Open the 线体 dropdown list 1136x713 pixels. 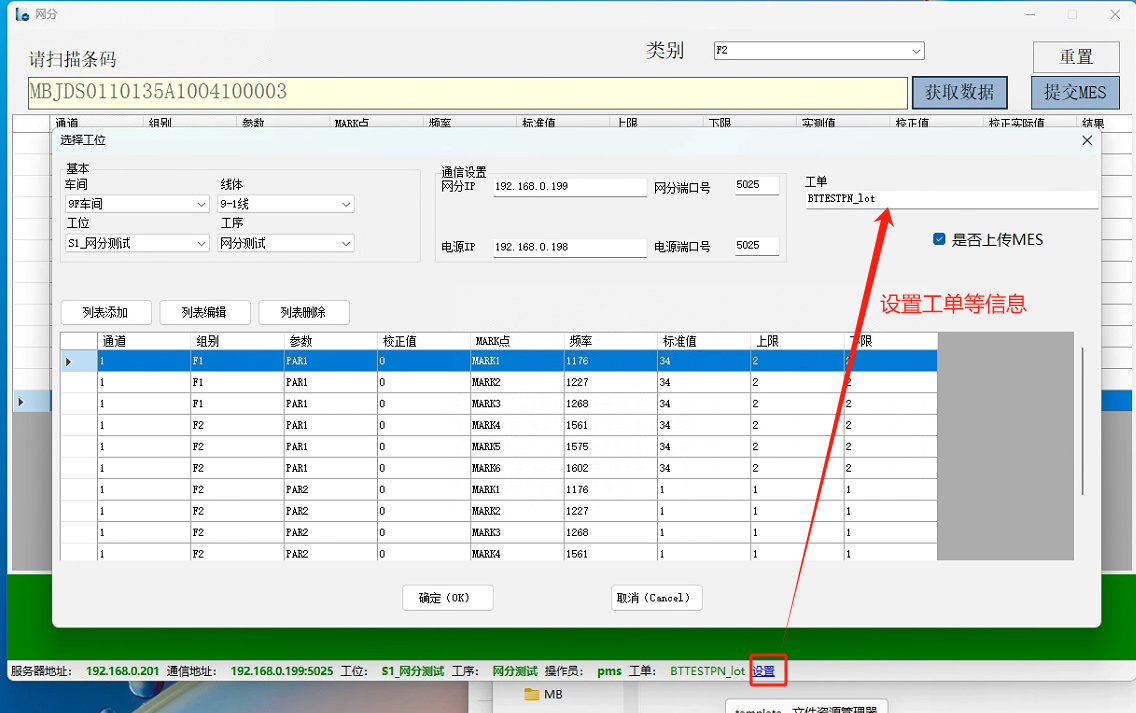[346, 205]
